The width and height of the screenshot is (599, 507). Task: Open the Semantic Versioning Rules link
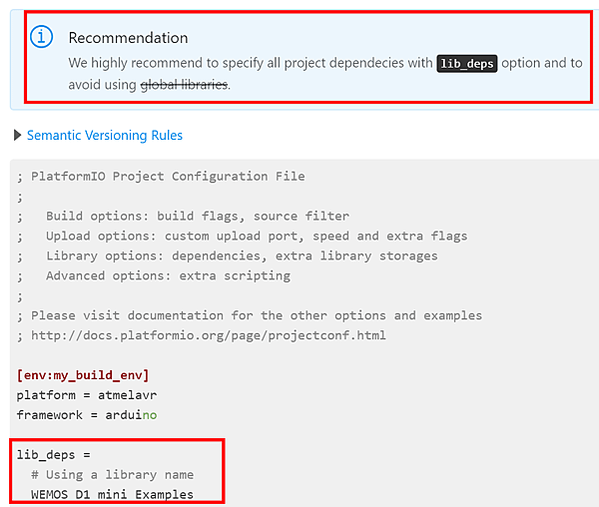[105, 135]
